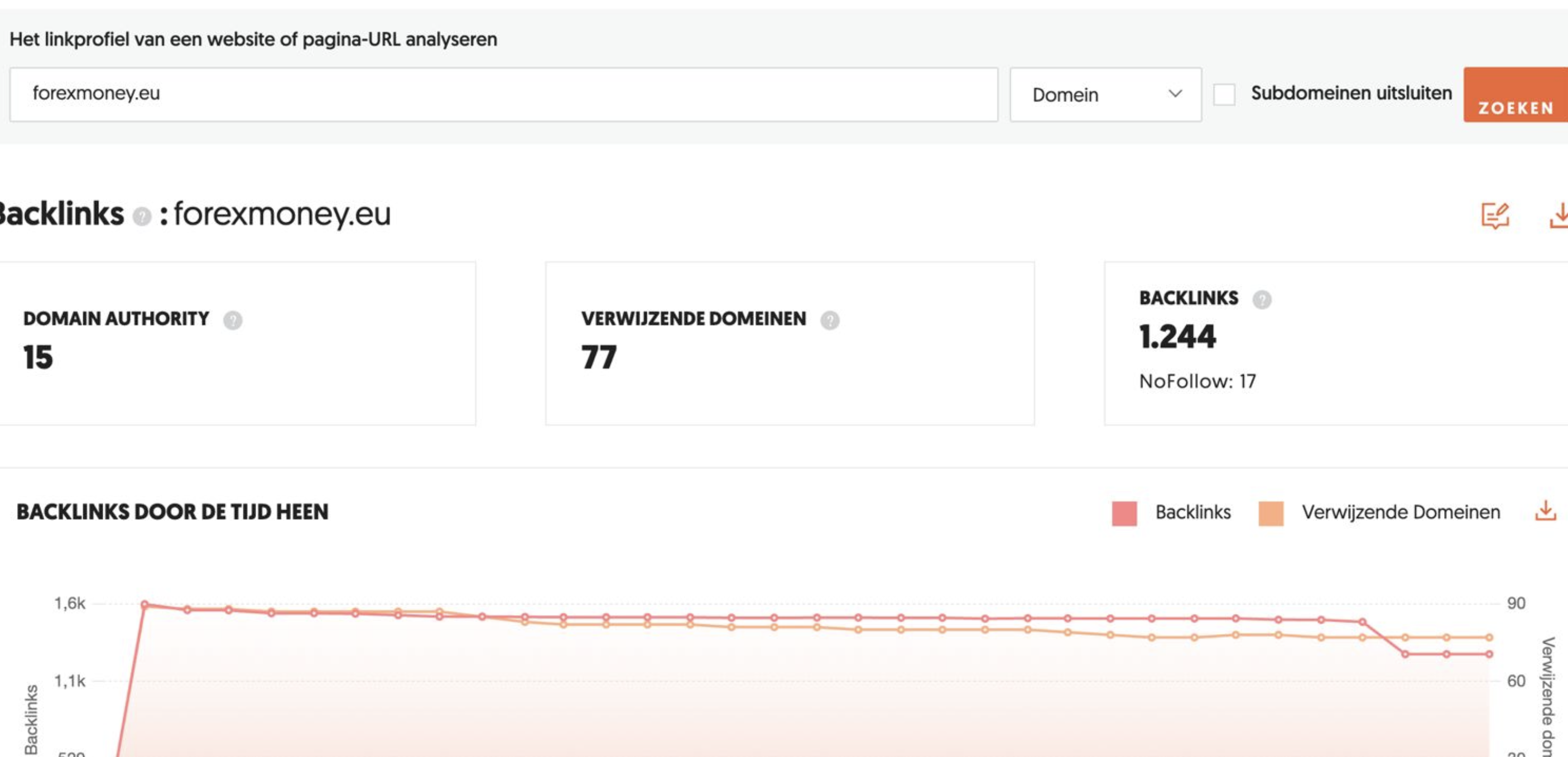Click the referring domains value 77
1568x757 pixels.
599,357
